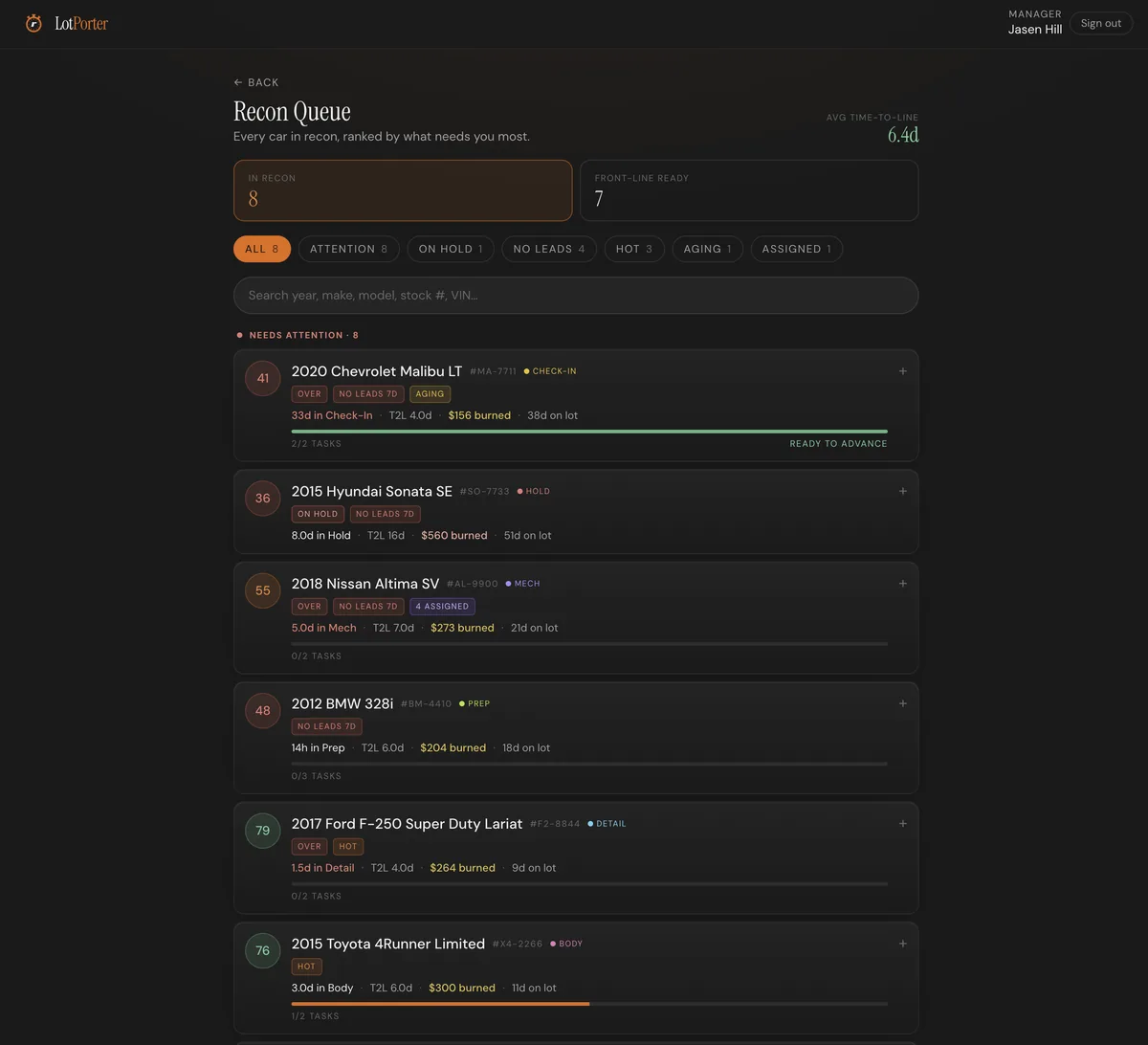Image resolution: width=1148 pixels, height=1045 pixels.
Task: Click score badge 55 on Altima
Action: 263,590
